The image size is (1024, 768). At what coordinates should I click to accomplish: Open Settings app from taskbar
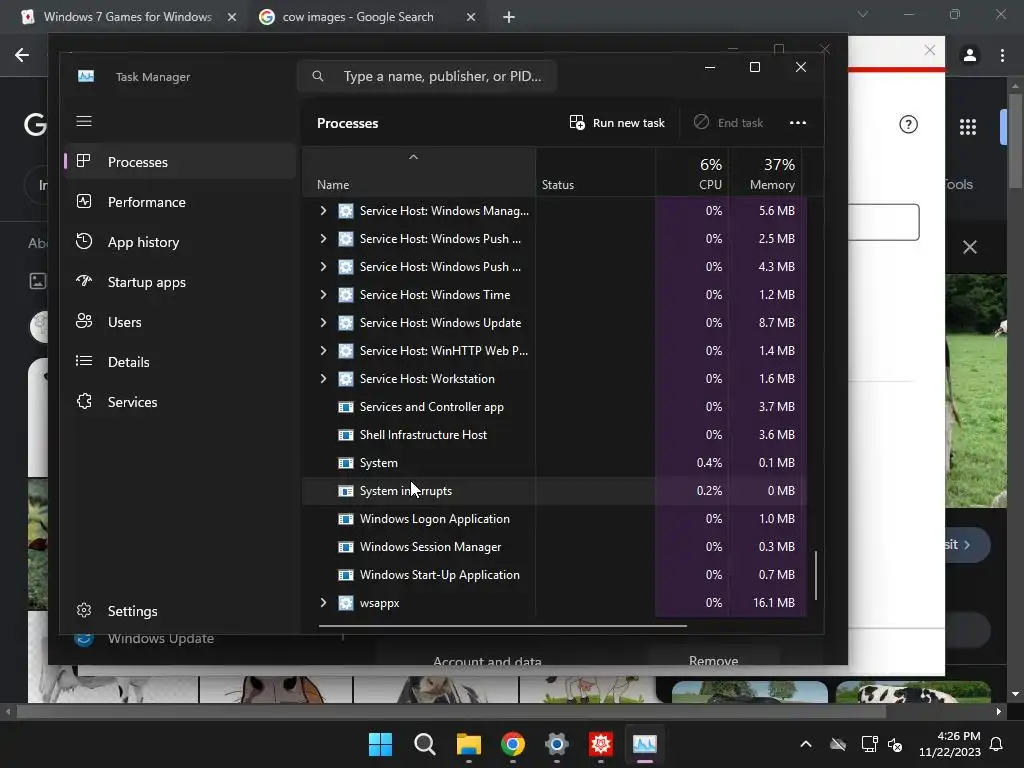556,744
